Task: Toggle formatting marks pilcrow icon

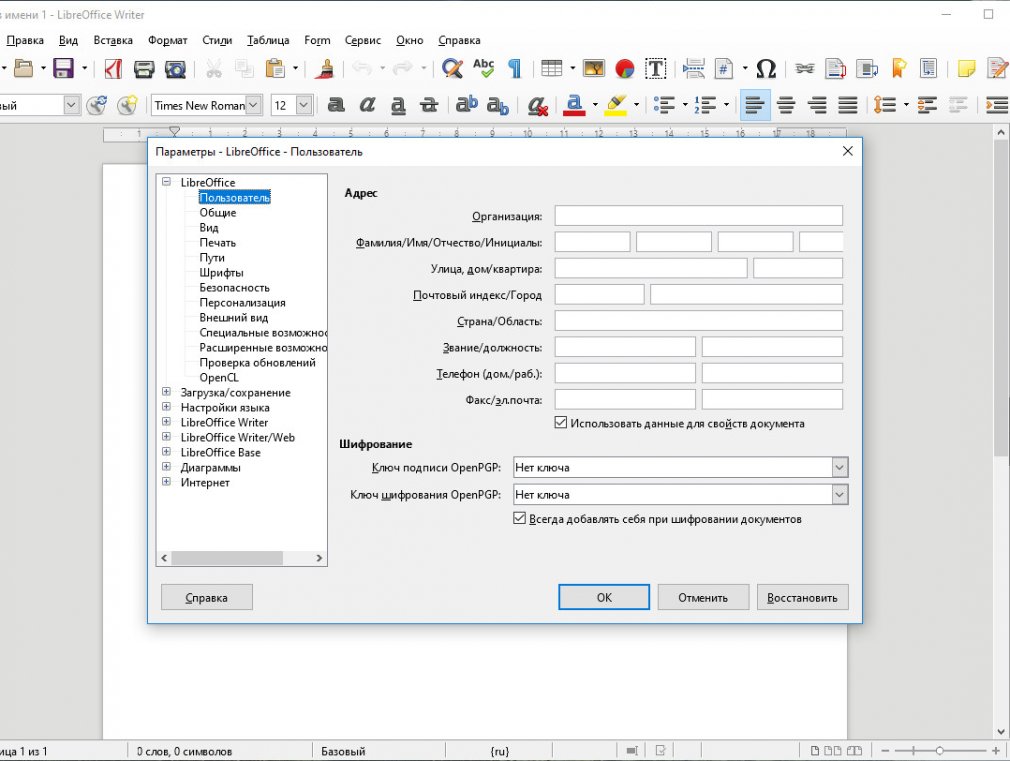Action: tap(514, 68)
